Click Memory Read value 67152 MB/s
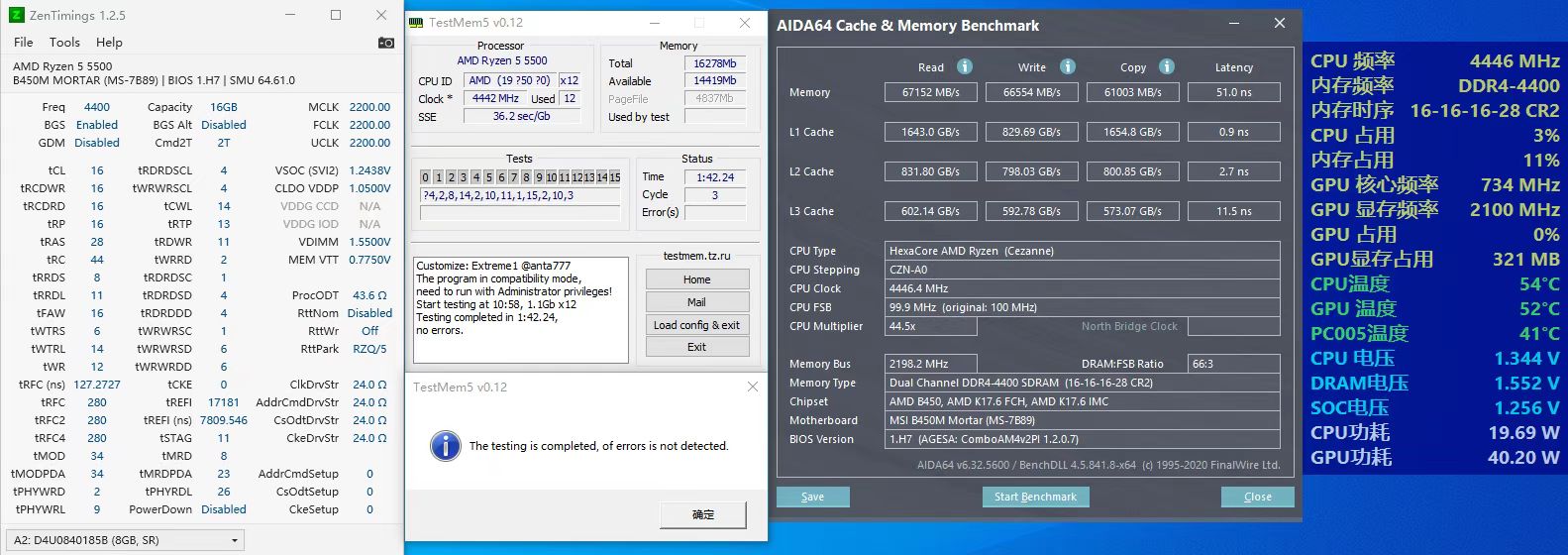This screenshot has width=1568, height=555. pos(931,92)
